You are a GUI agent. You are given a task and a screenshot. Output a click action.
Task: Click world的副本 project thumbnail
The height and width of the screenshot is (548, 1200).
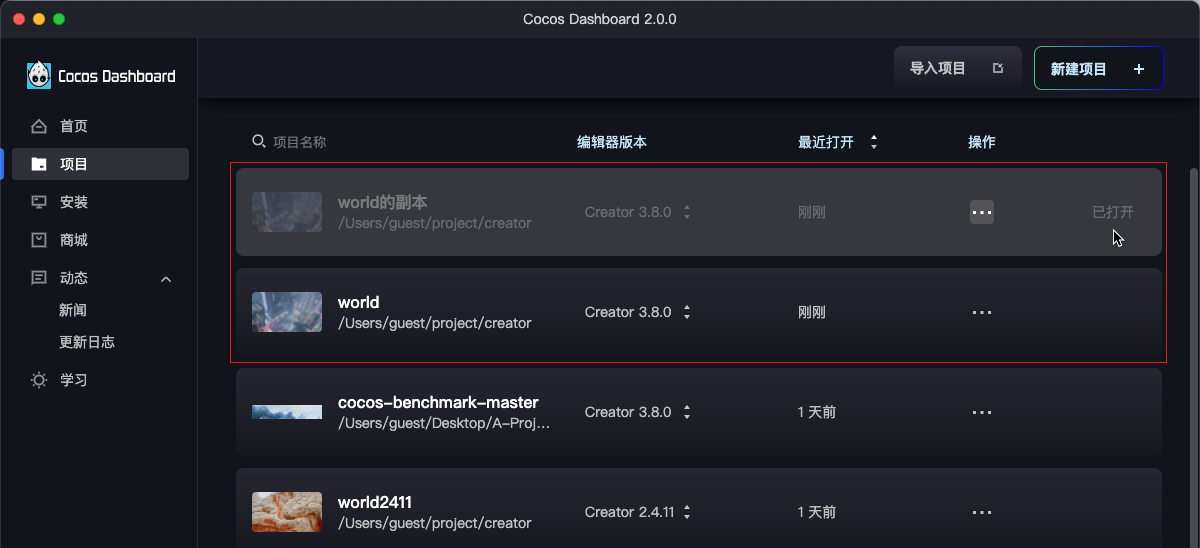tap(287, 212)
